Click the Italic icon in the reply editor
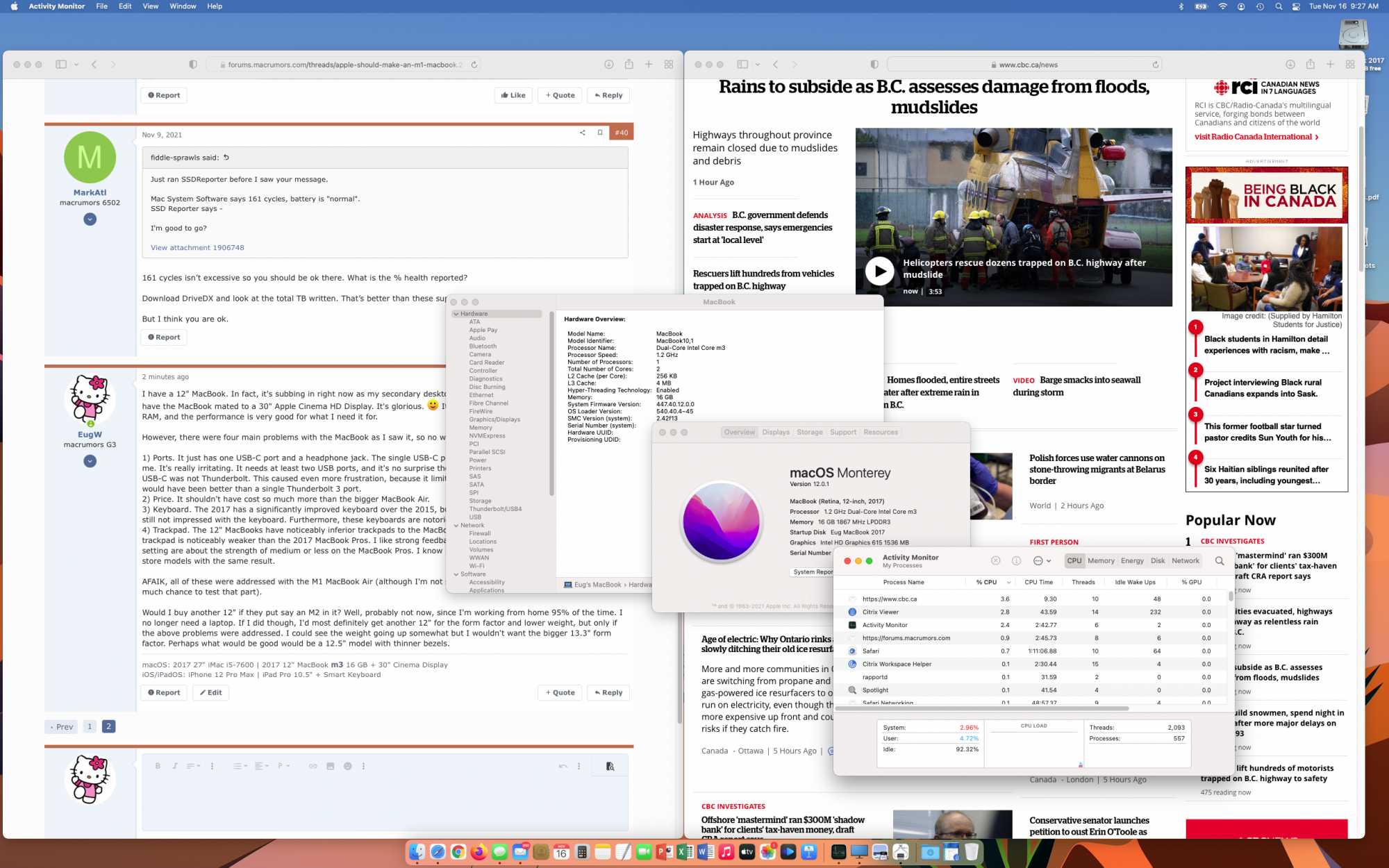Viewport: 1389px width, 868px height. 175,766
